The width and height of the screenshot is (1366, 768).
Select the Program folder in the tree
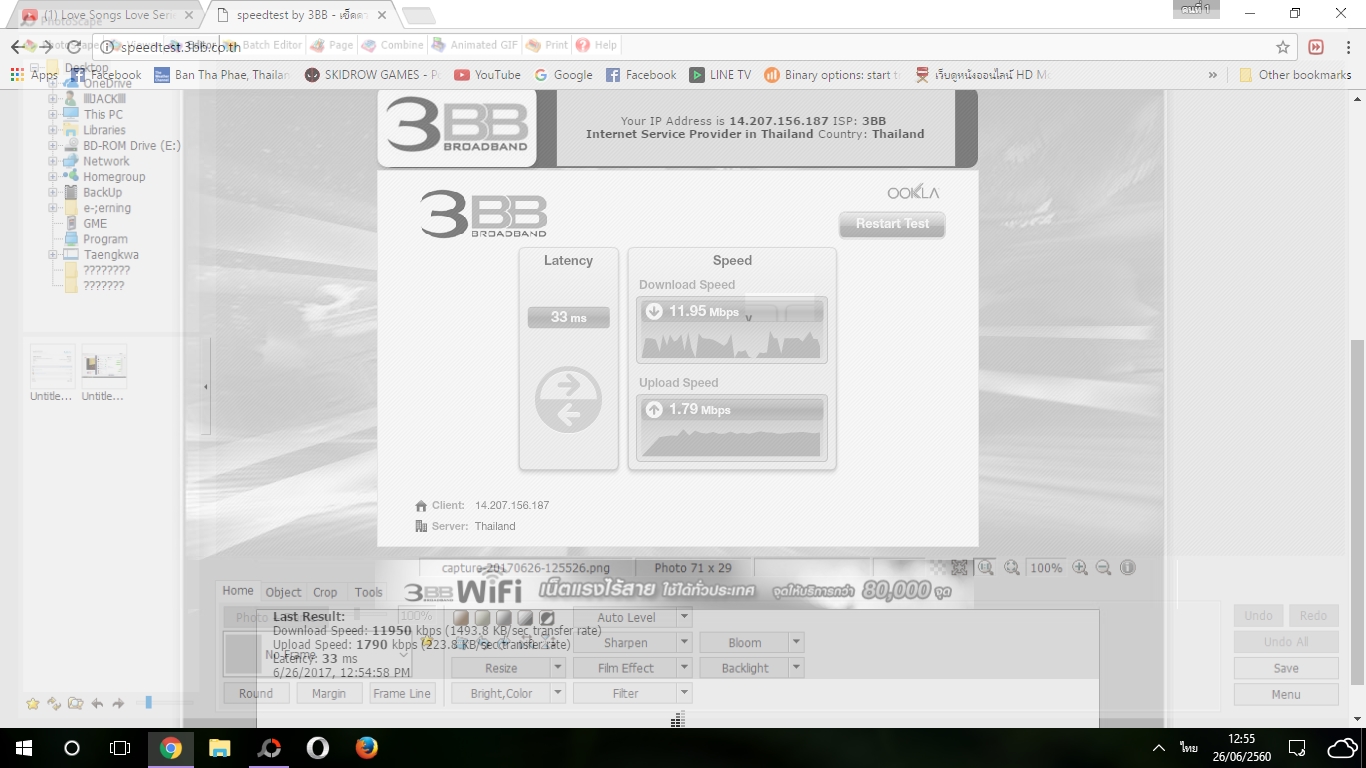click(105, 239)
